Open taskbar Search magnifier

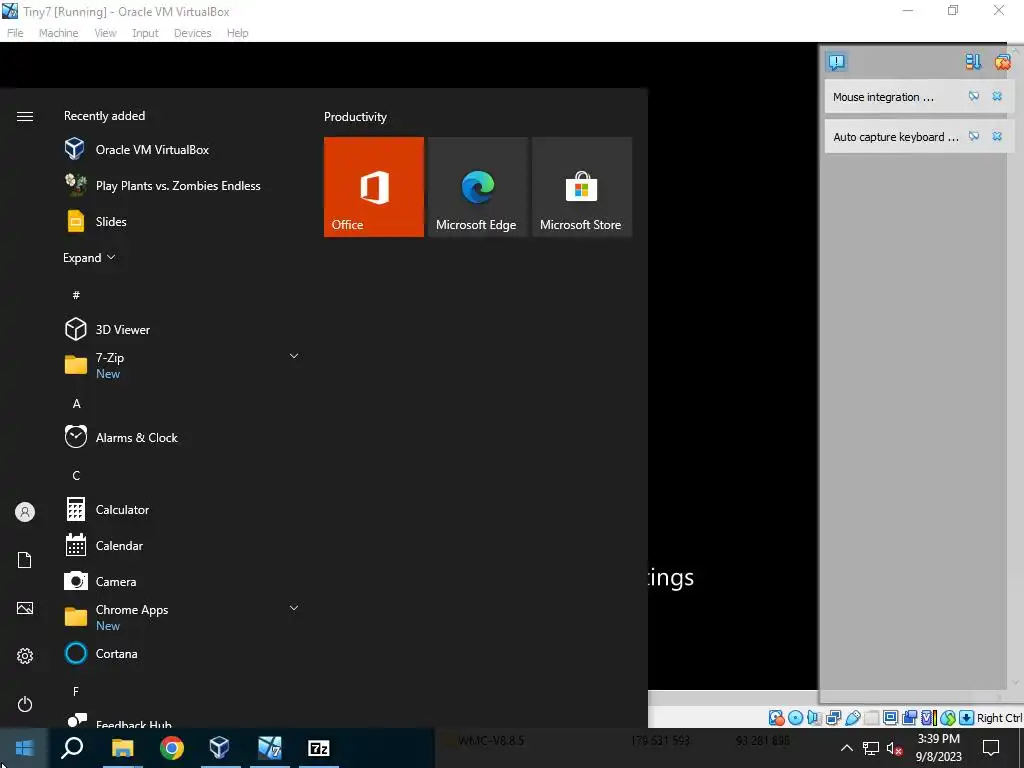click(x=72, y=748)
